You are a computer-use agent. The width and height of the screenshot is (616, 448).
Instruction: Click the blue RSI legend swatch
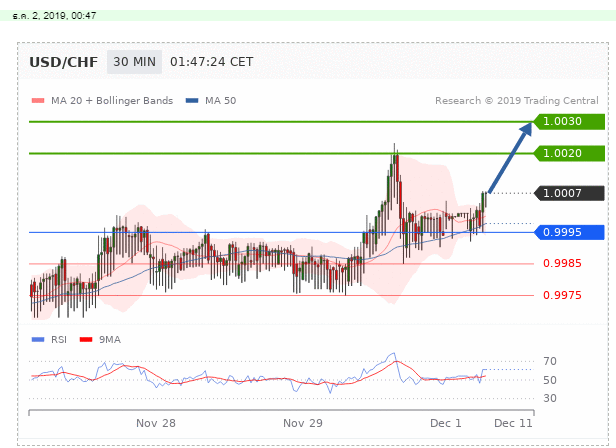[38, 340]
